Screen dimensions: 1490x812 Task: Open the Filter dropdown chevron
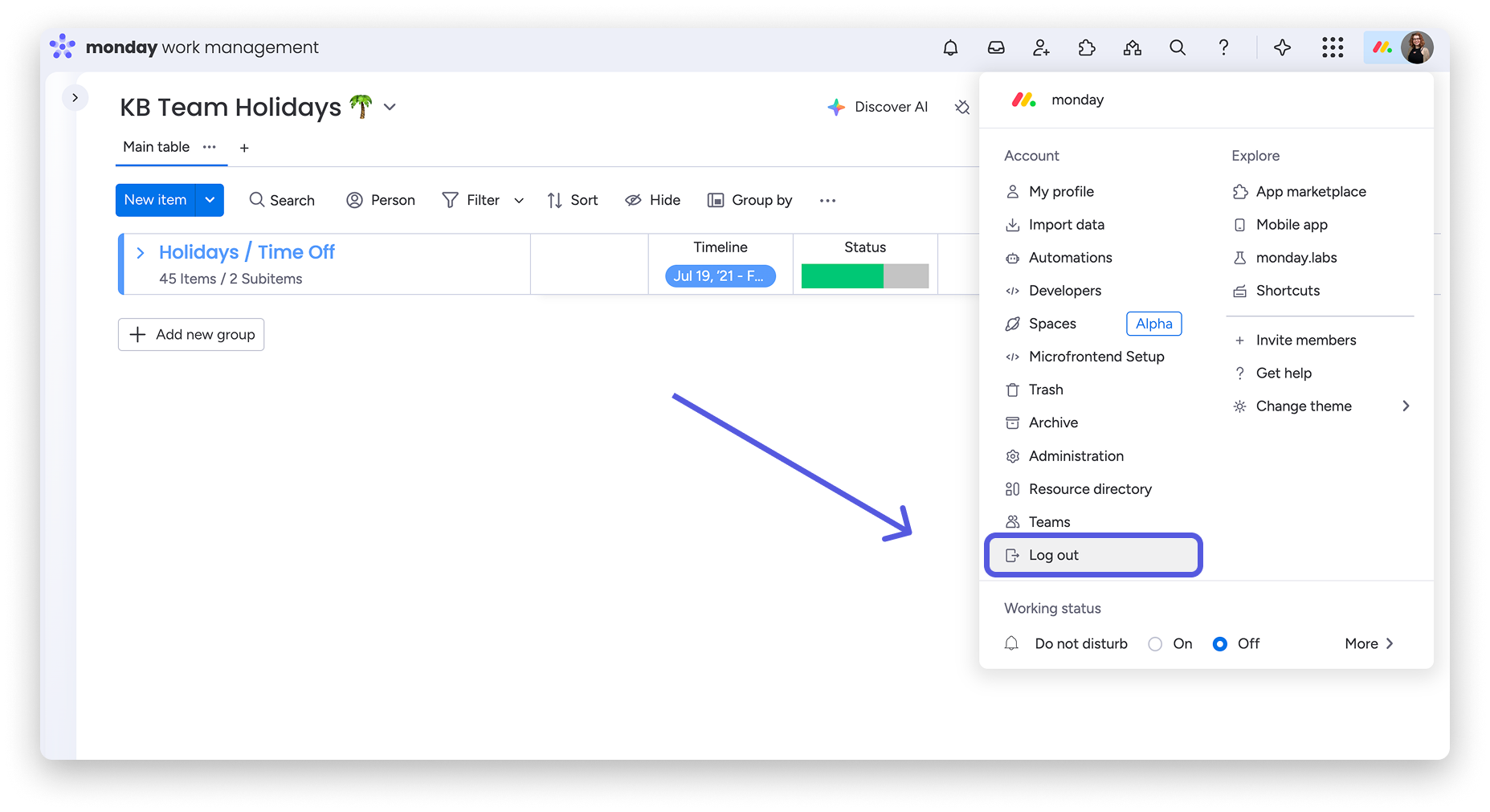[519, 200]
